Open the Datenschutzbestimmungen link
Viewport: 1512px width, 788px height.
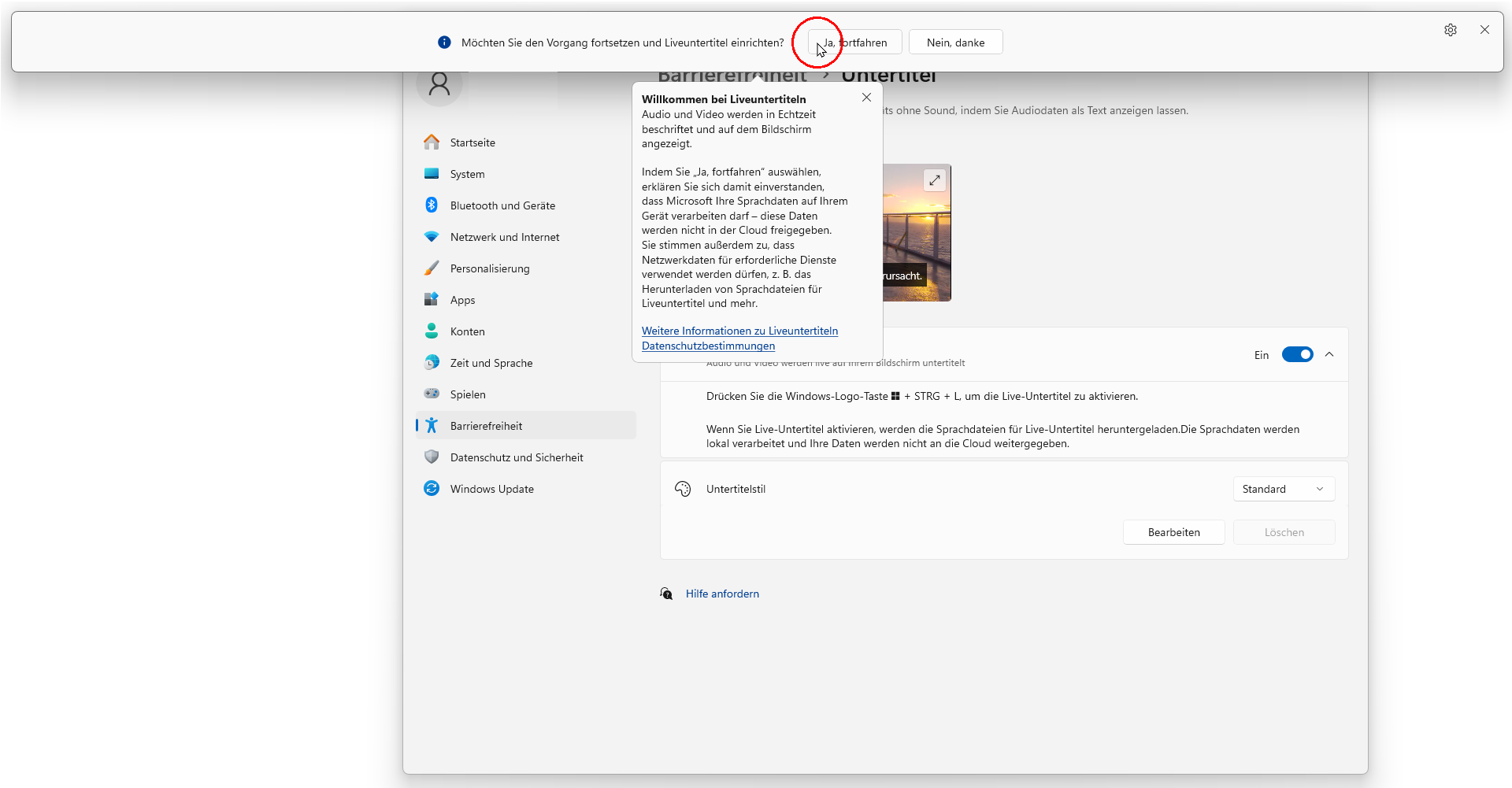(x=708, y=346)
